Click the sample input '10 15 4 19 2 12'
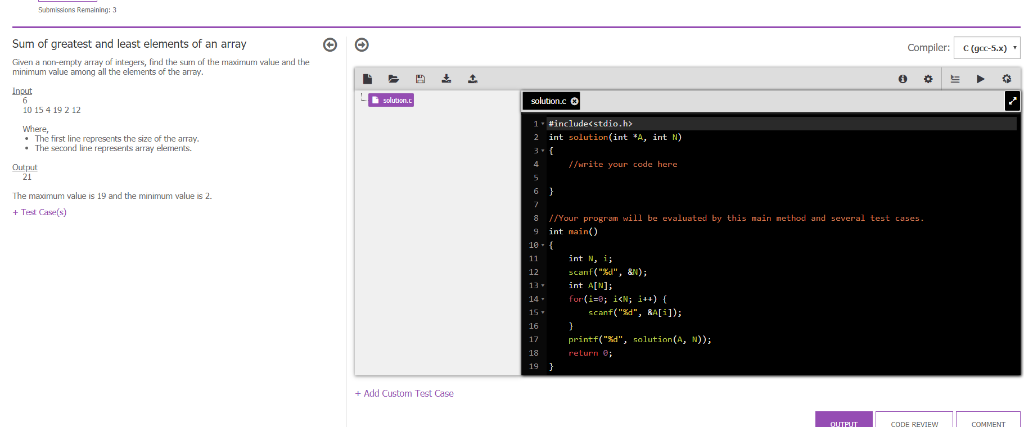This screenshot has width=1024, height=427. coord(52,110)
